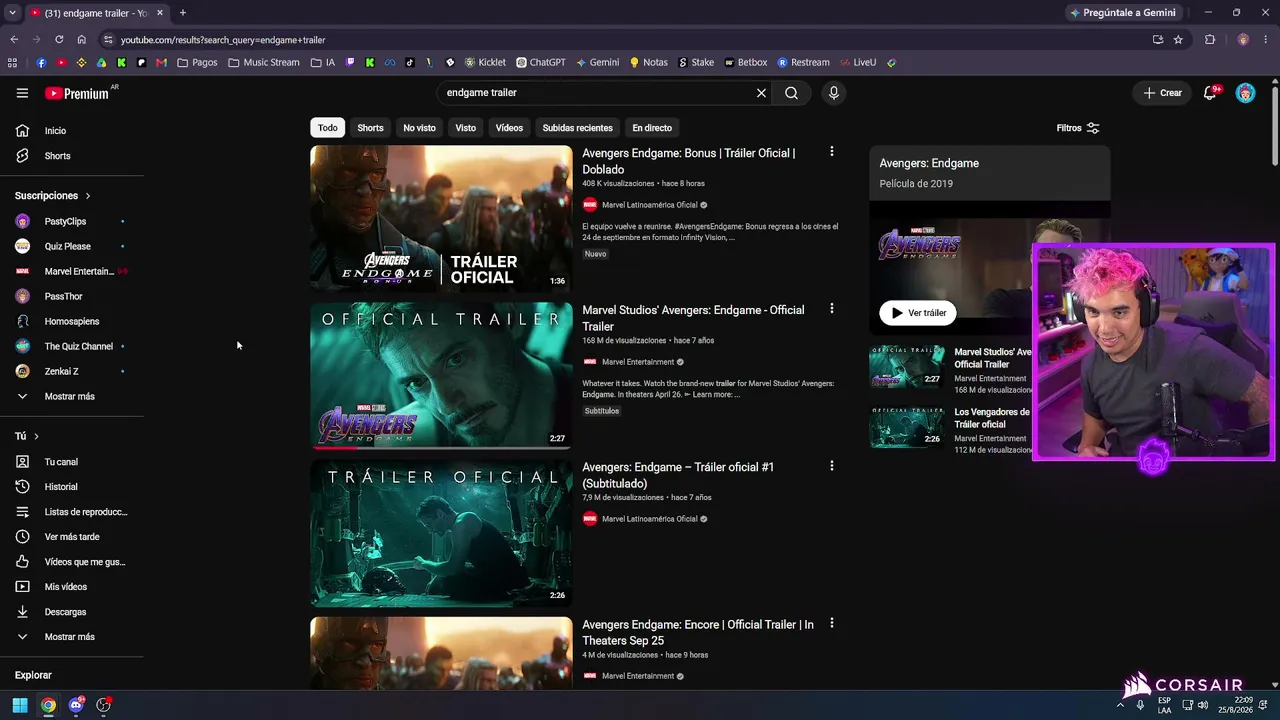Open the Chrome profile avatar
This screenshot has height=720, width=1280.
pyautogui.click(x=1243, y=40)
